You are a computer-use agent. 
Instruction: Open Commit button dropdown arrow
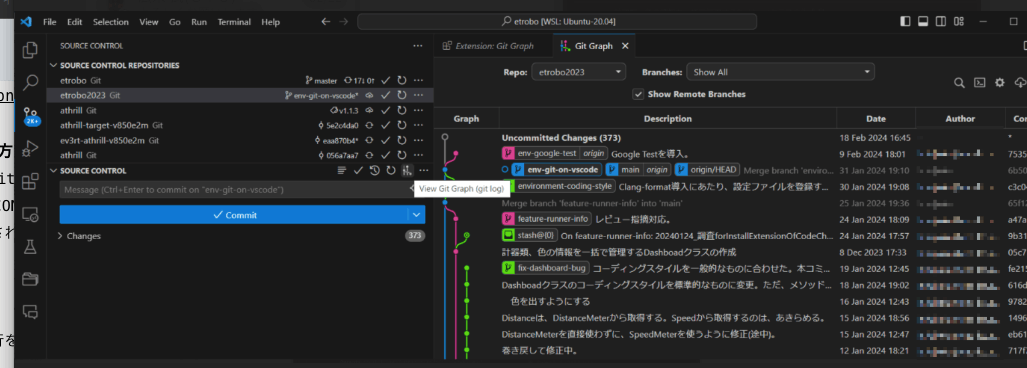tap(417, 215)
